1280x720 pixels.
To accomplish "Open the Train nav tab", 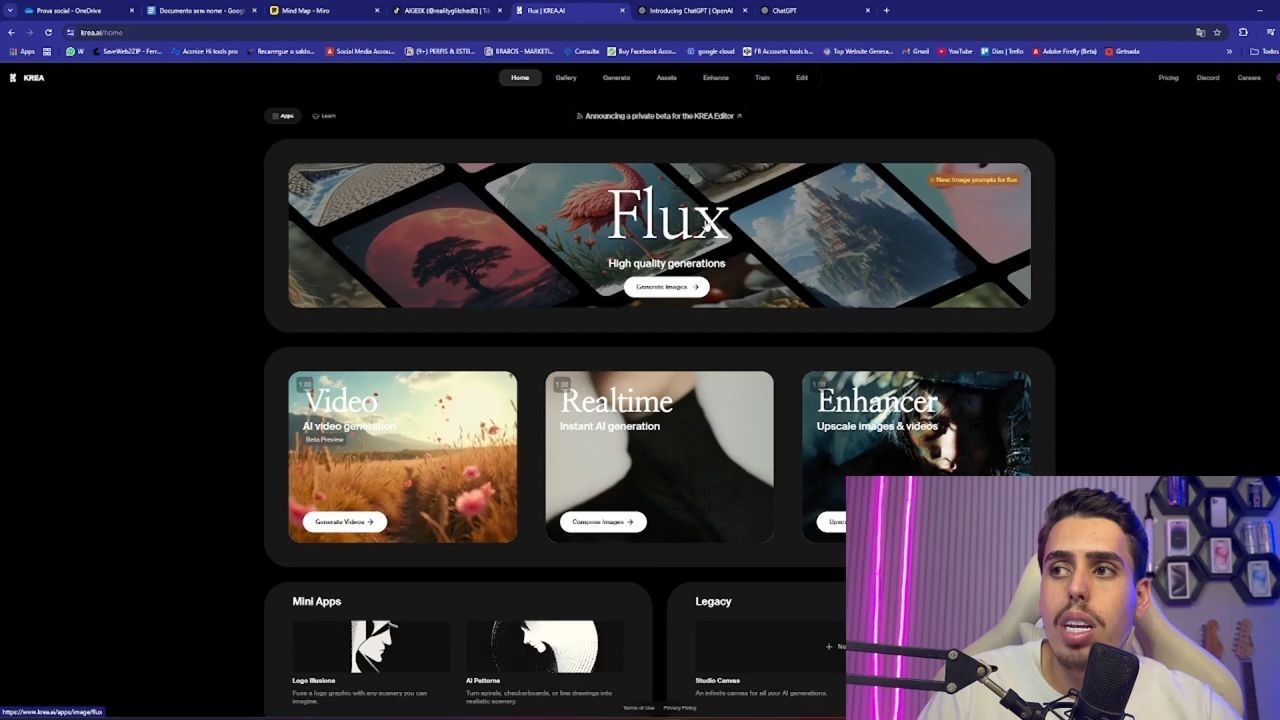I will click(x=762, y=78).
